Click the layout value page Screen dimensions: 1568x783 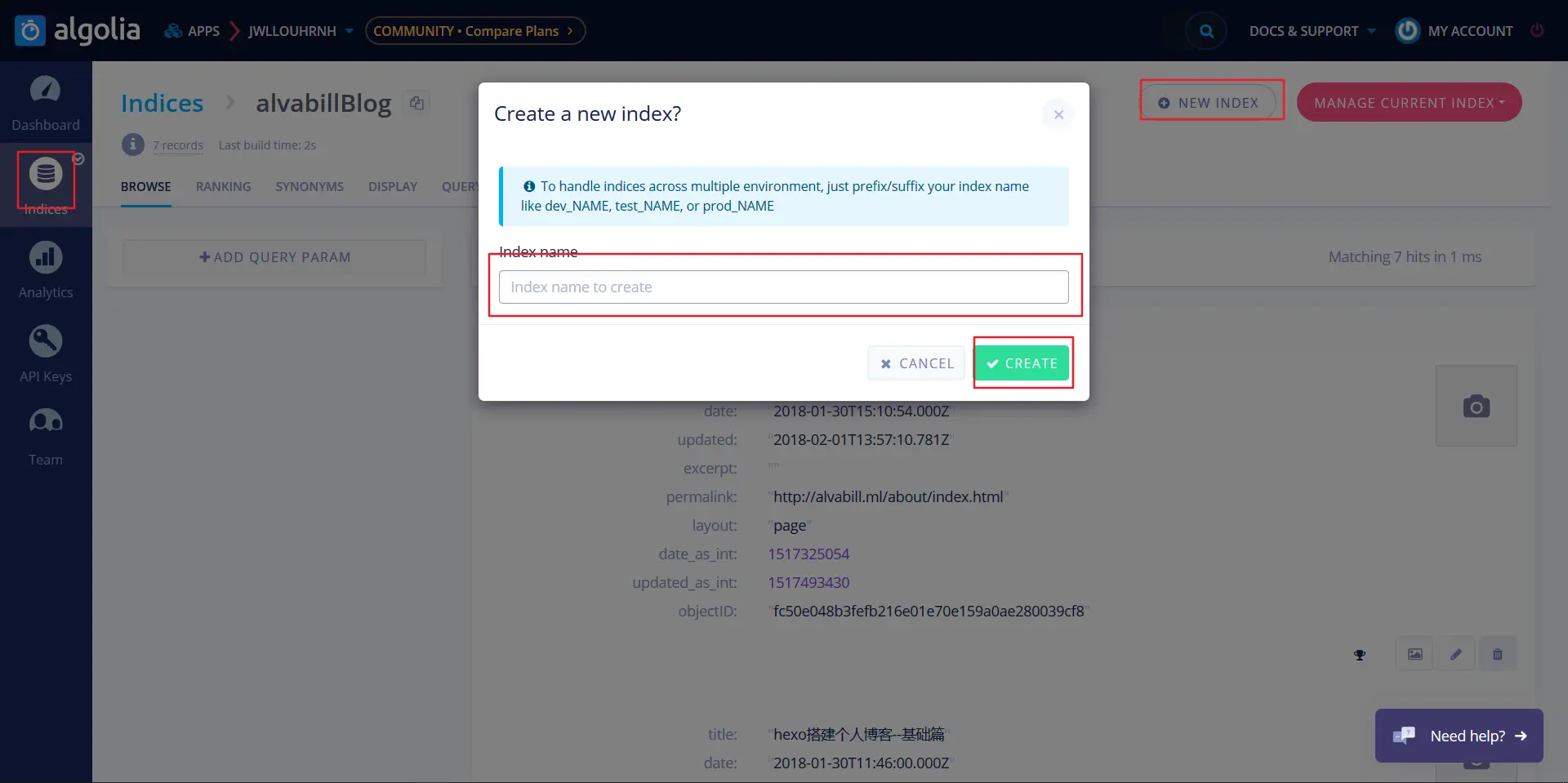[790, 526]
